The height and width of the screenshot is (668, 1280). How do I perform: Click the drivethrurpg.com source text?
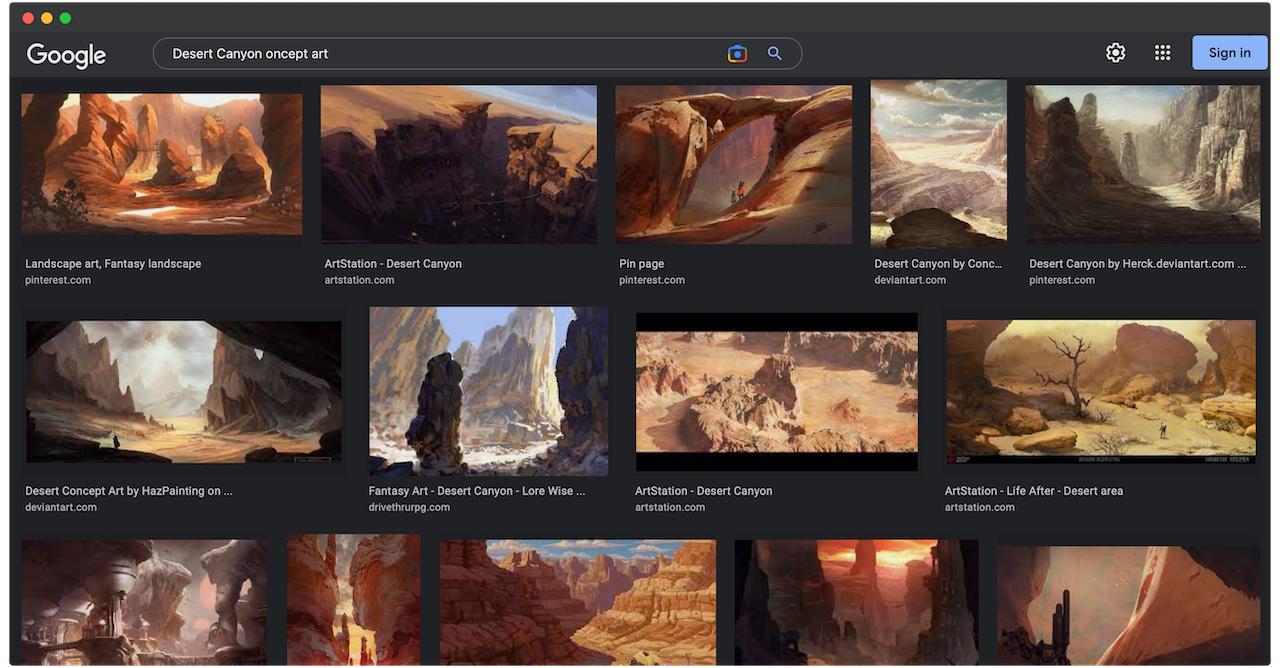[x=409, y=507]
